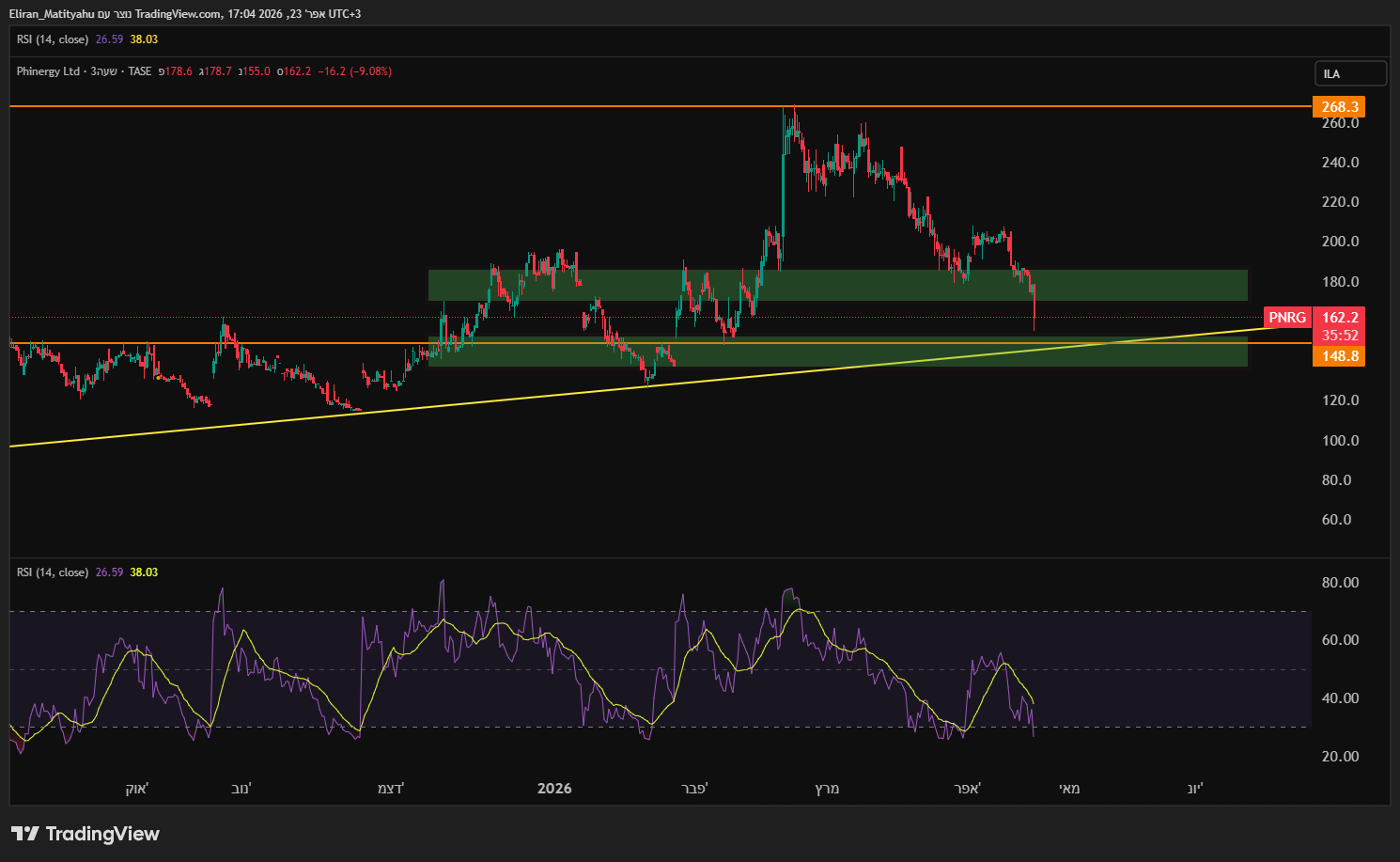
Task: Click the TradingView logo icon
Action: click(x=25, y=834)
